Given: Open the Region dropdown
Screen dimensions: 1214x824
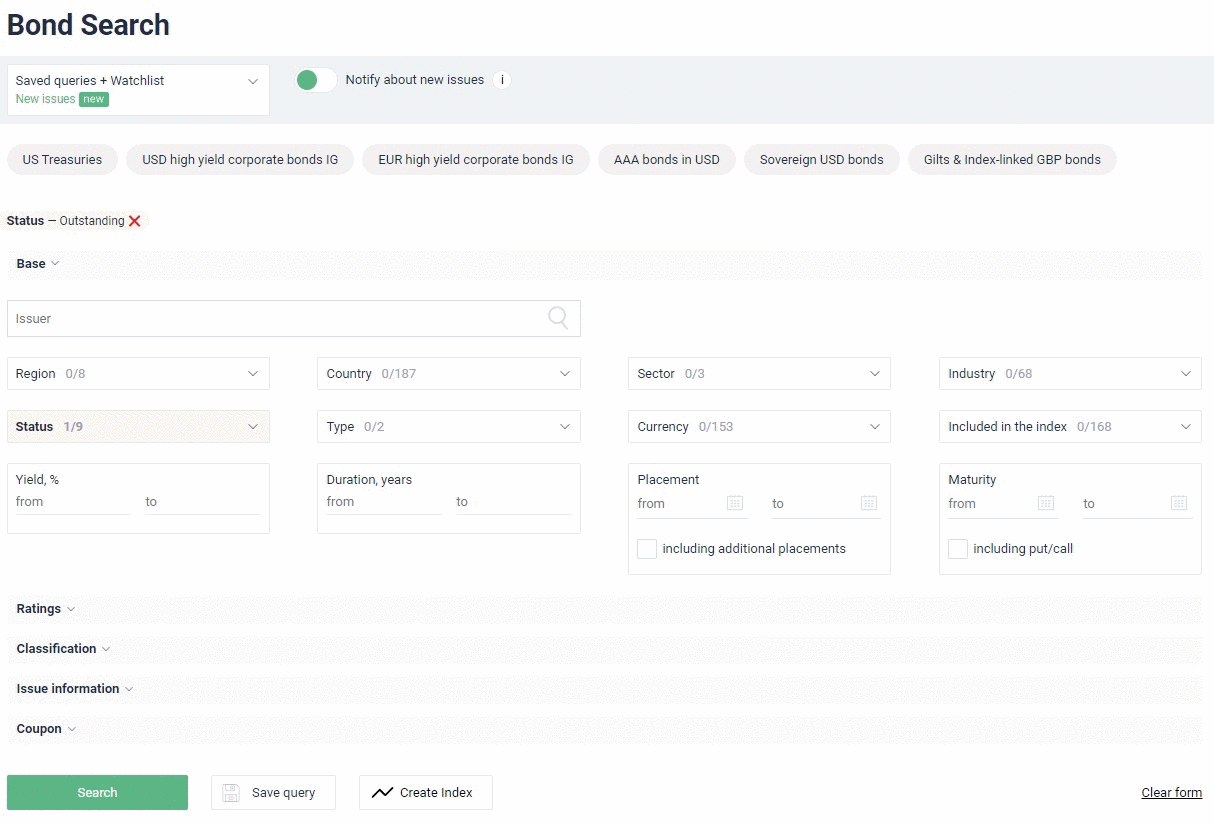Looking at the screenshot, I should (138, 374).
